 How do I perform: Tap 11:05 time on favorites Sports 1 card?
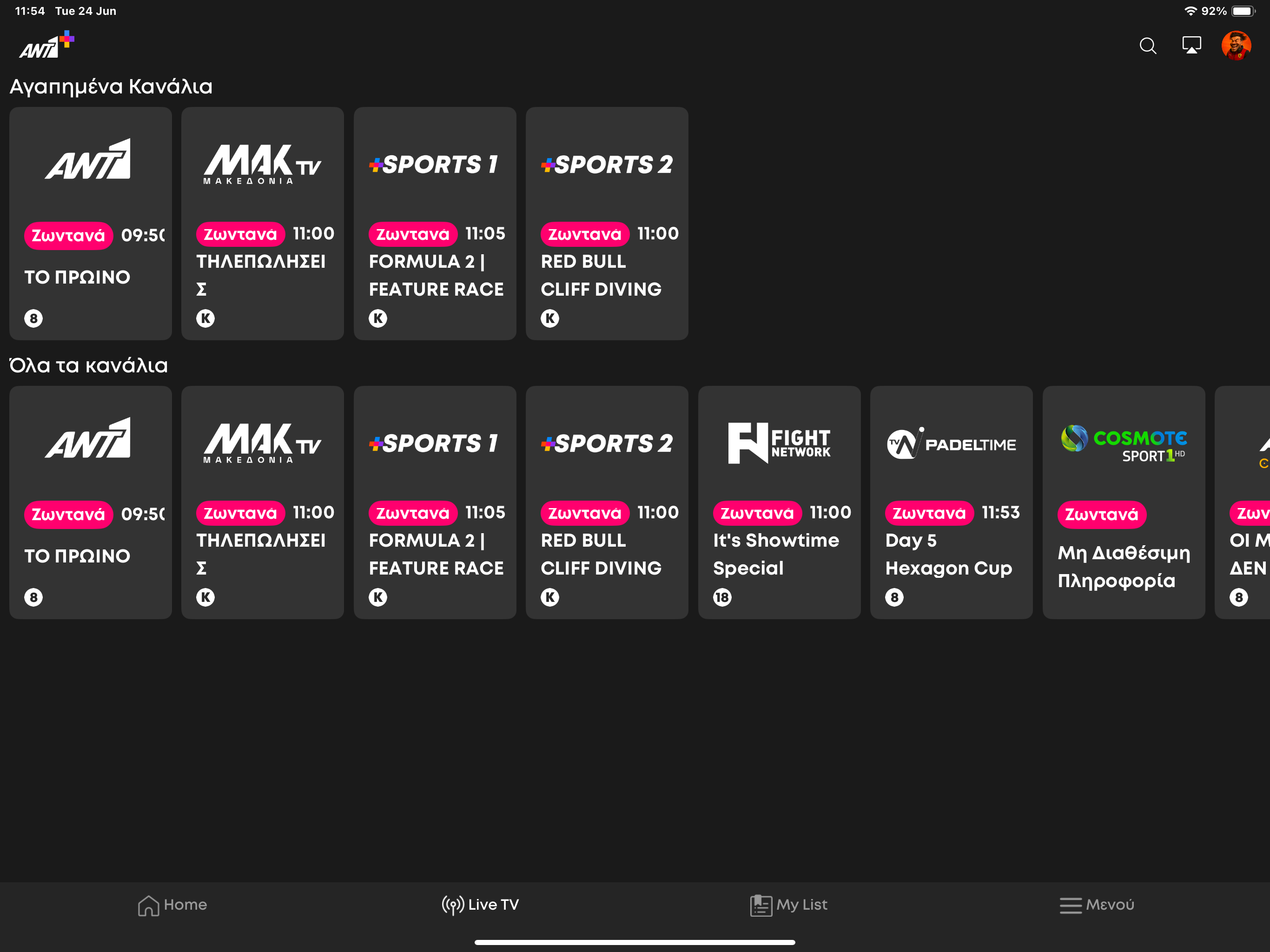point(485,233)
